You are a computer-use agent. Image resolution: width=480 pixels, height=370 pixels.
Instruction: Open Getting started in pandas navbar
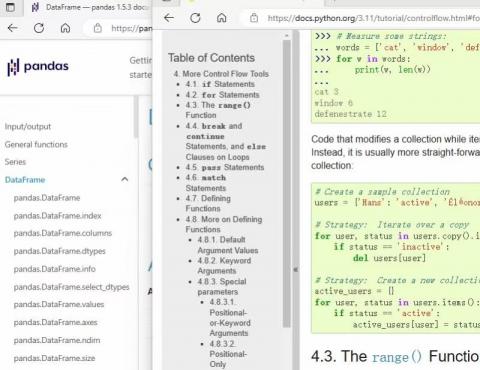(140, 67)
